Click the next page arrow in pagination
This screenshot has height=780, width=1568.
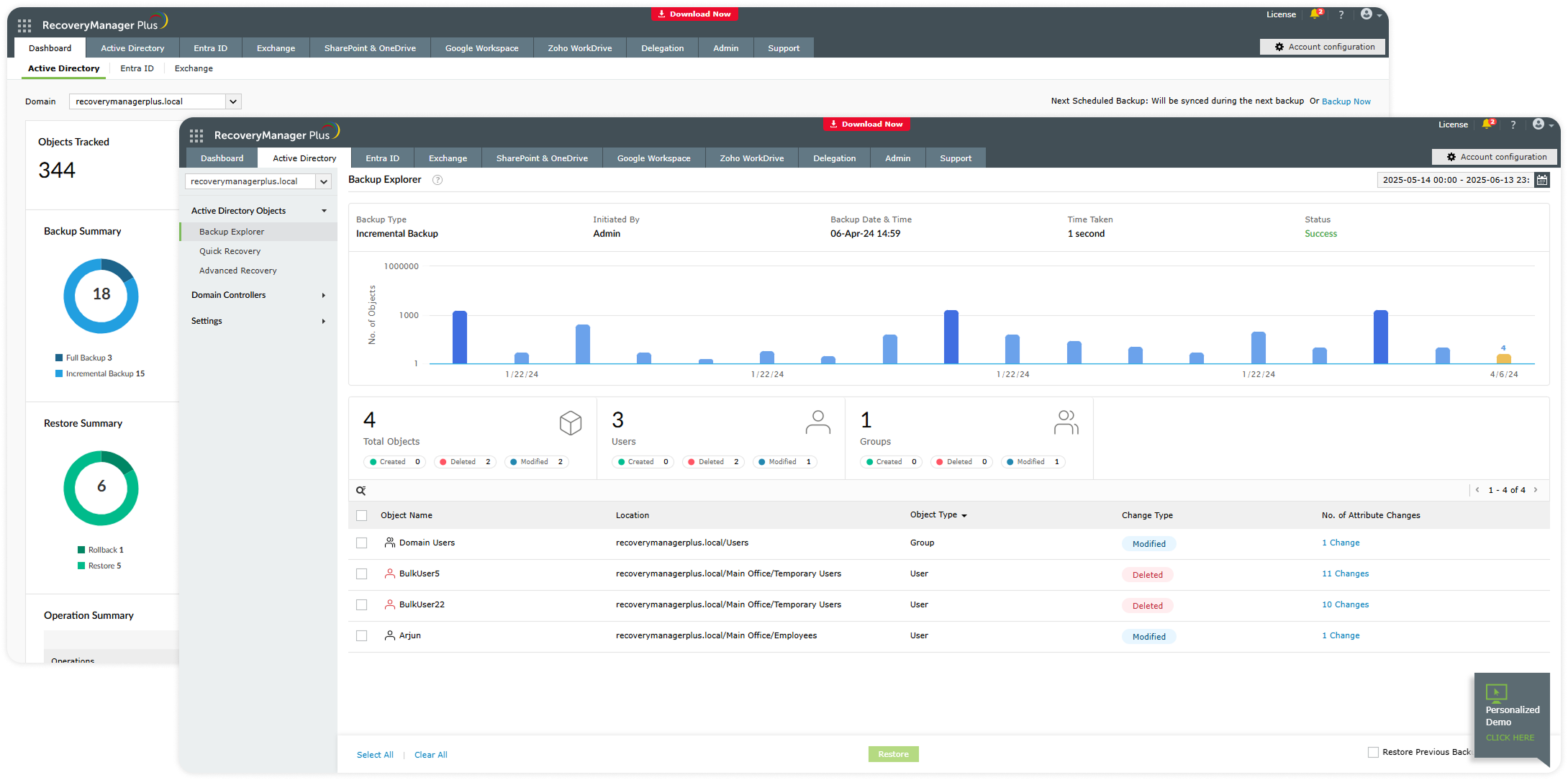(x=1536, y=490)
